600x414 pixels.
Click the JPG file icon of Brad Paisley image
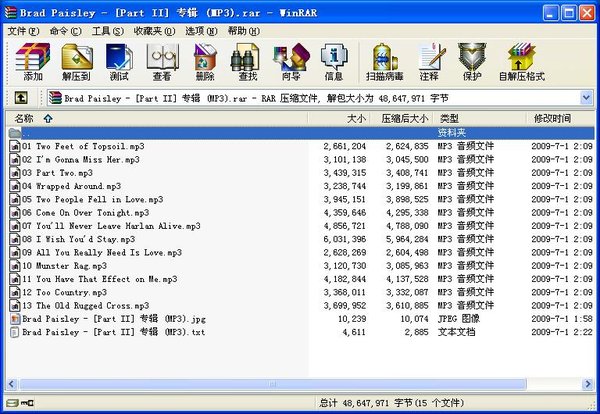tap(15, 319)
